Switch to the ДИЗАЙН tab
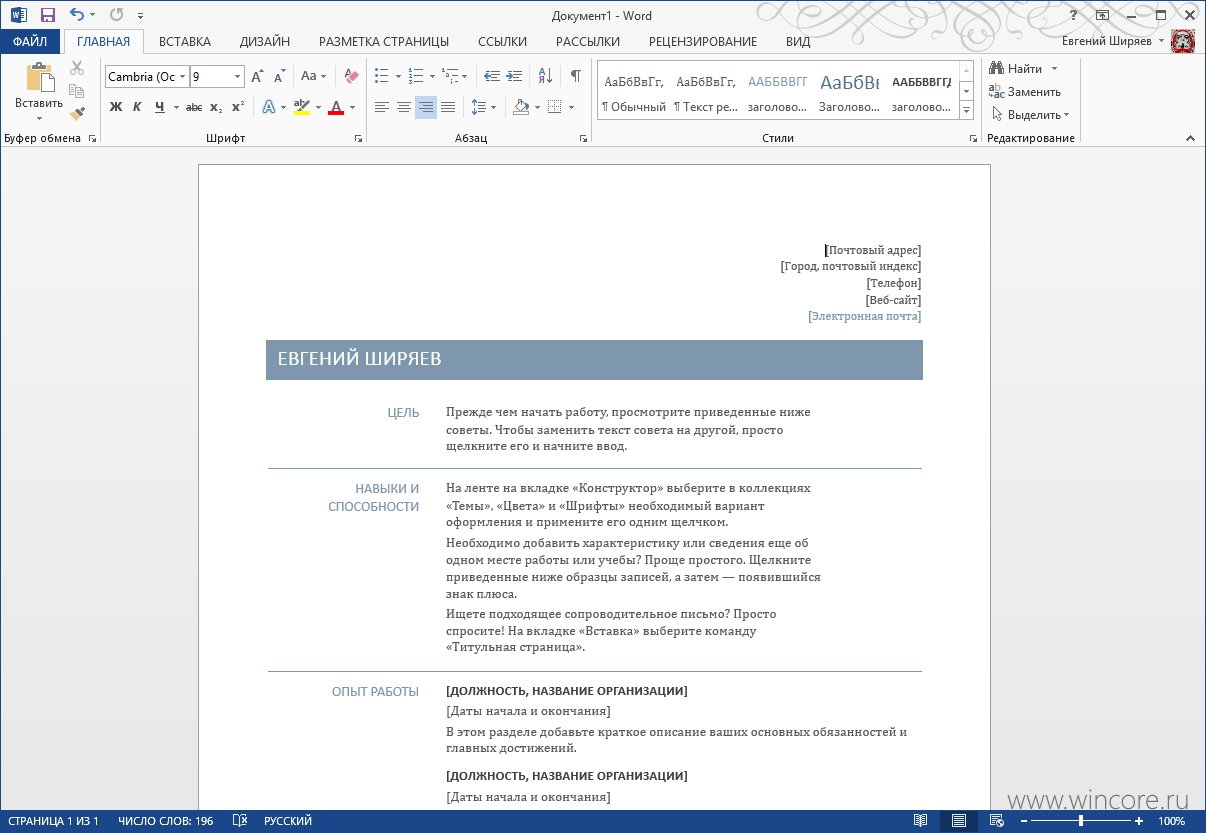Screen dimensions: 1206x833 (265, 42)
